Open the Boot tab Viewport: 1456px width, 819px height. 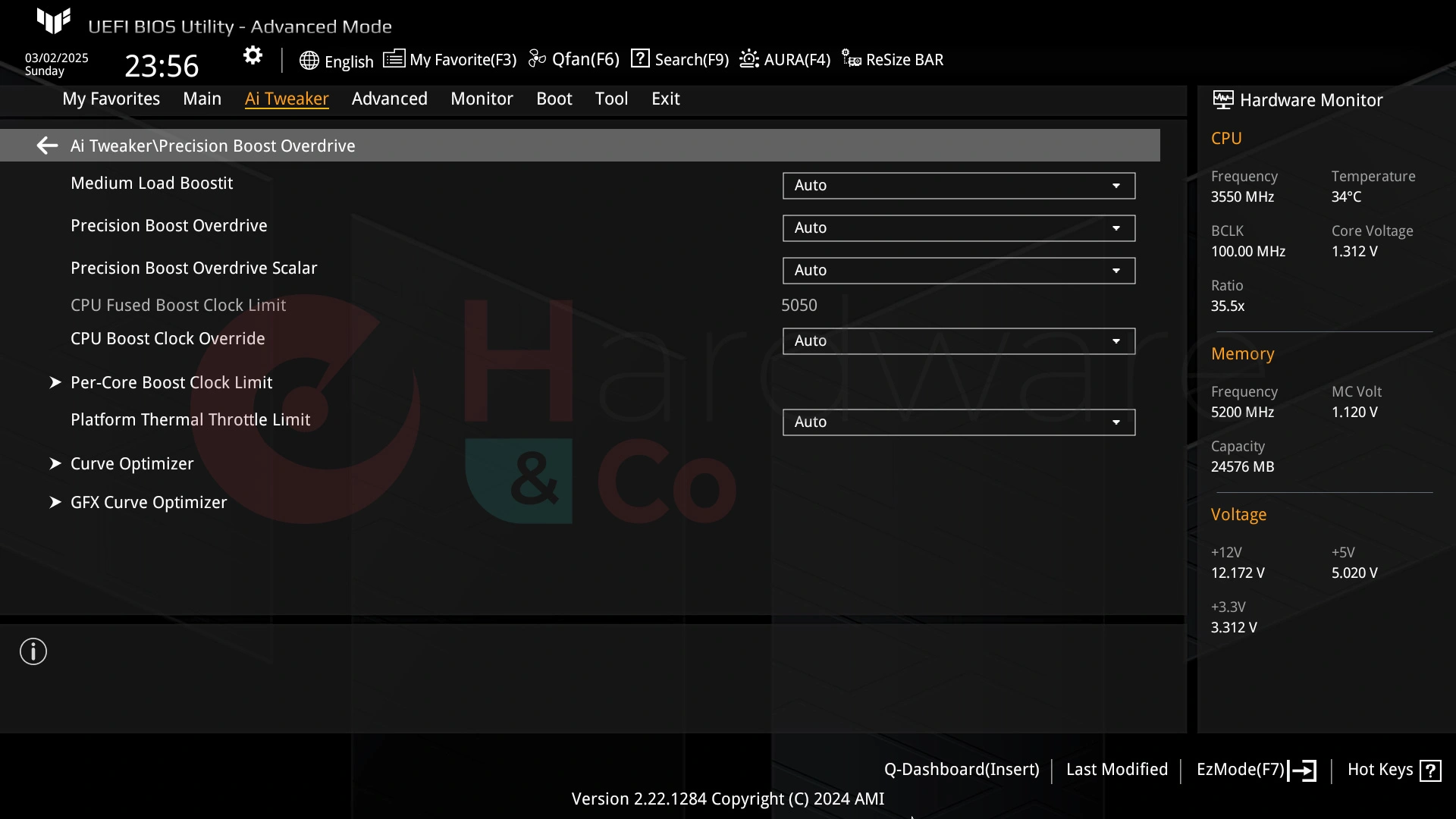(554, 99)
